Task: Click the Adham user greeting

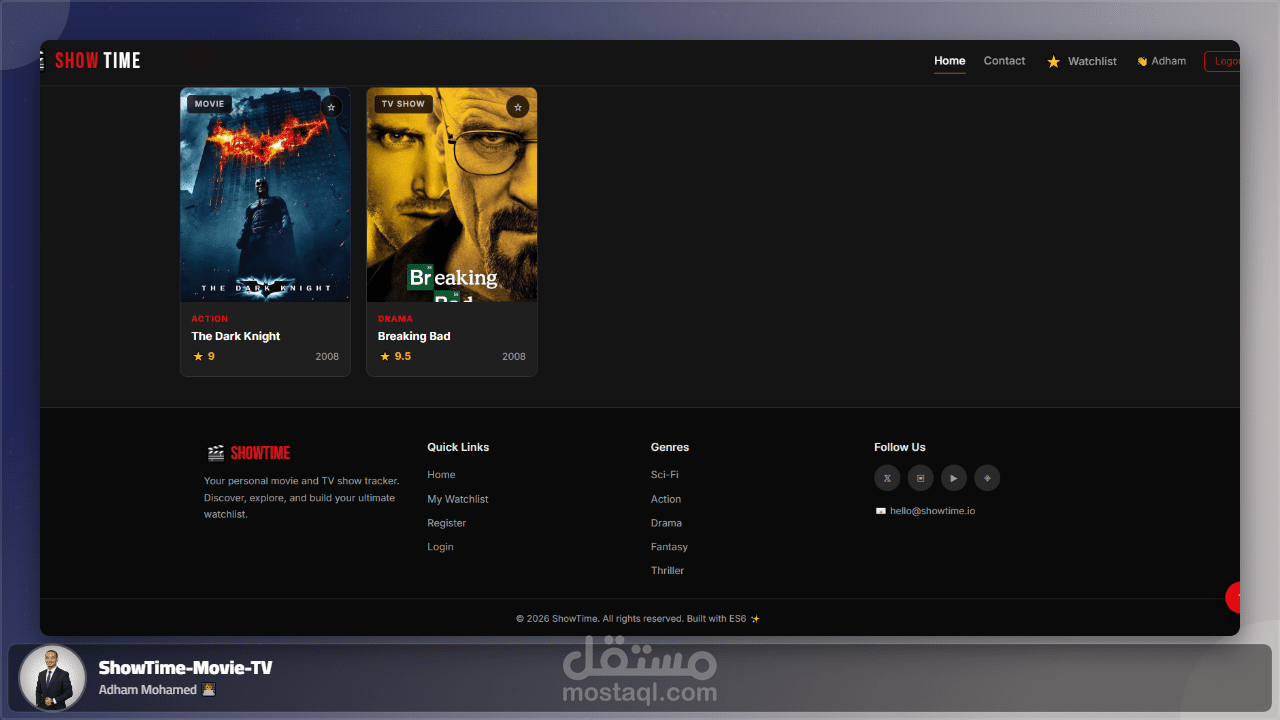Action: click(1161, 62)
